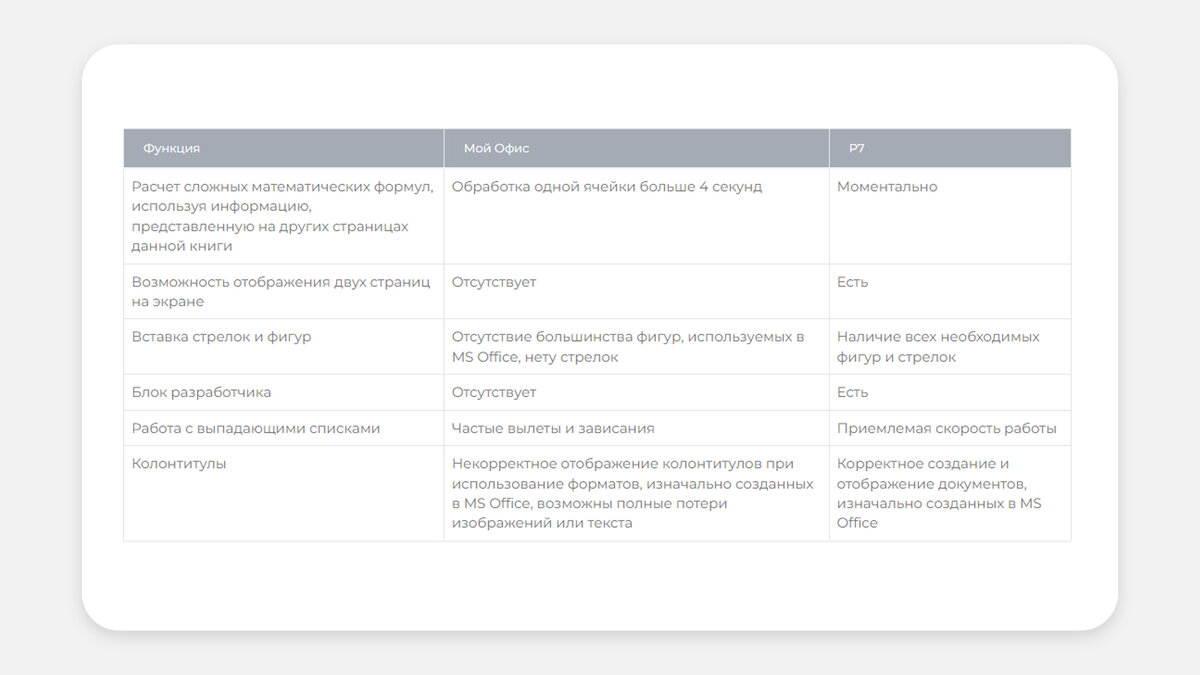Viewport: 1200px width, 675px height.
Task: Click the cell "Корректное создание и отображение документов"
Action: click(950, 494)
